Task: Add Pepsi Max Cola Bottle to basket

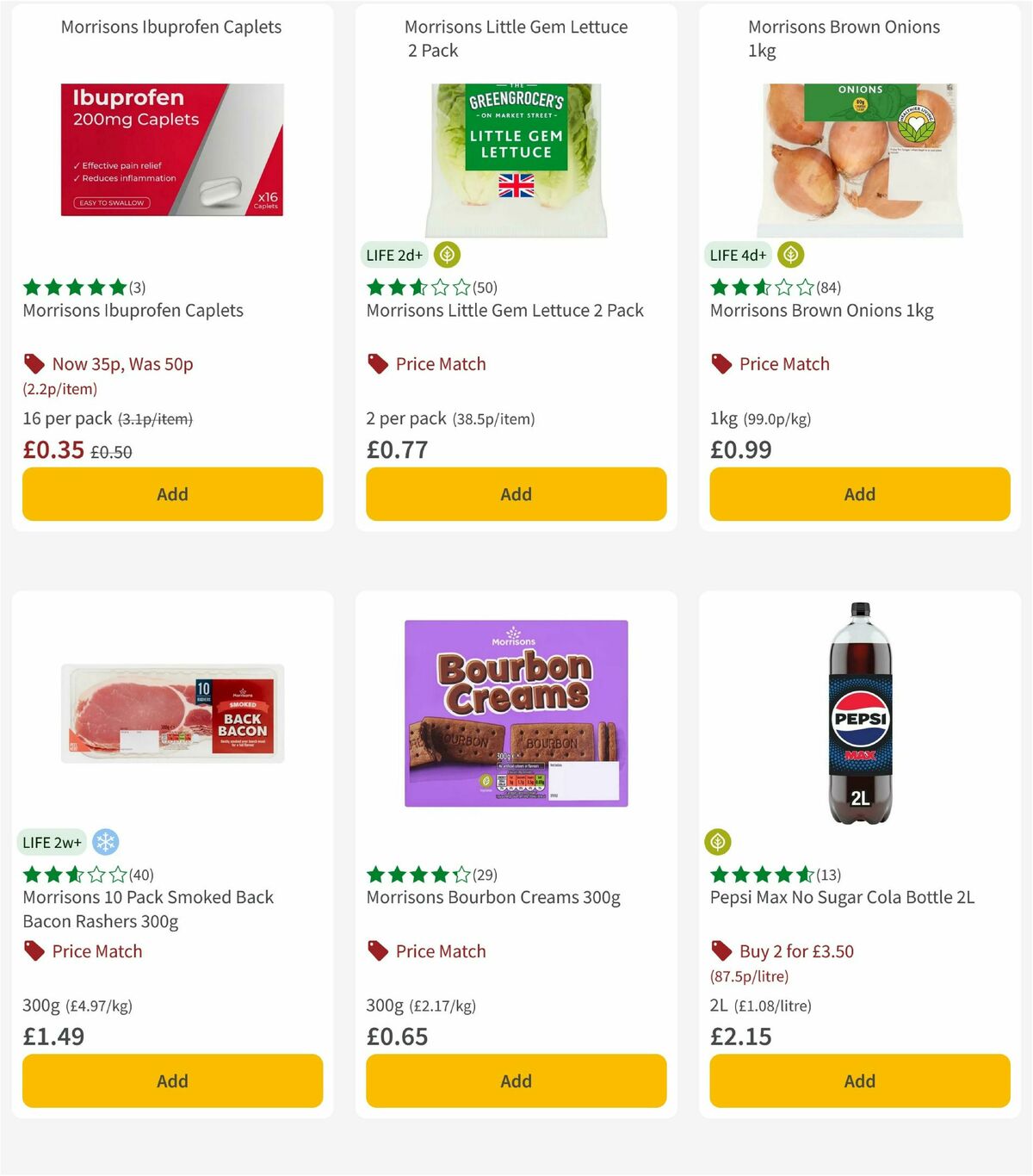Action: 859,1081
